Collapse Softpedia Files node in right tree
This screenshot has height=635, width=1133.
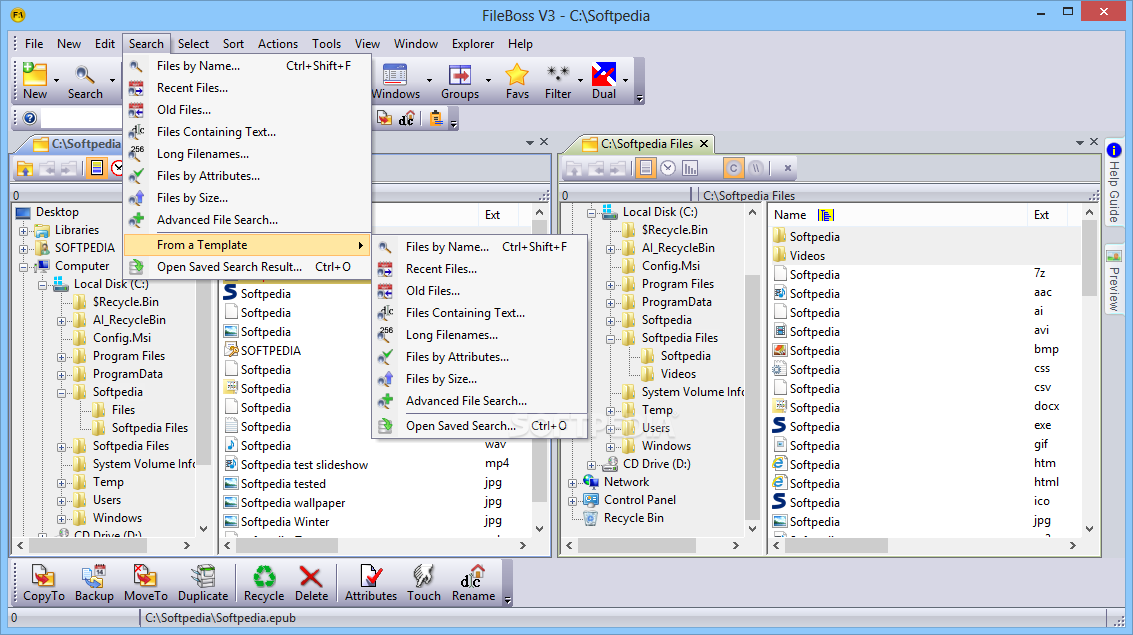611,339
